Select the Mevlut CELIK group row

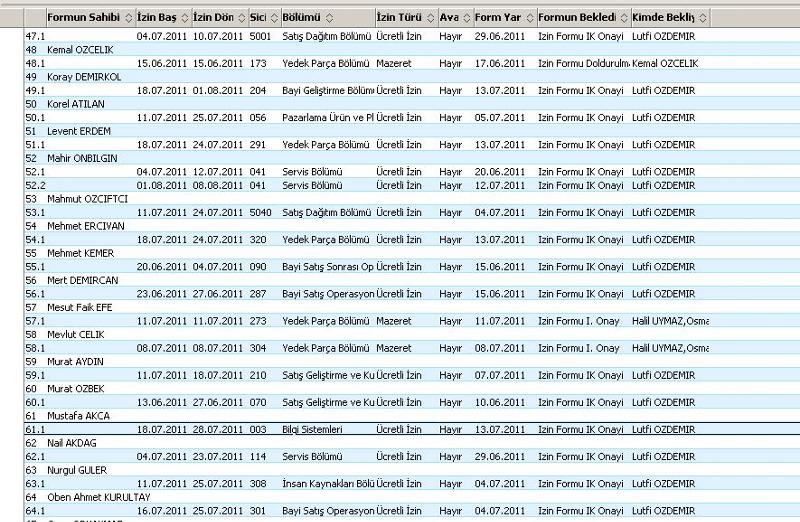[412, 334]
